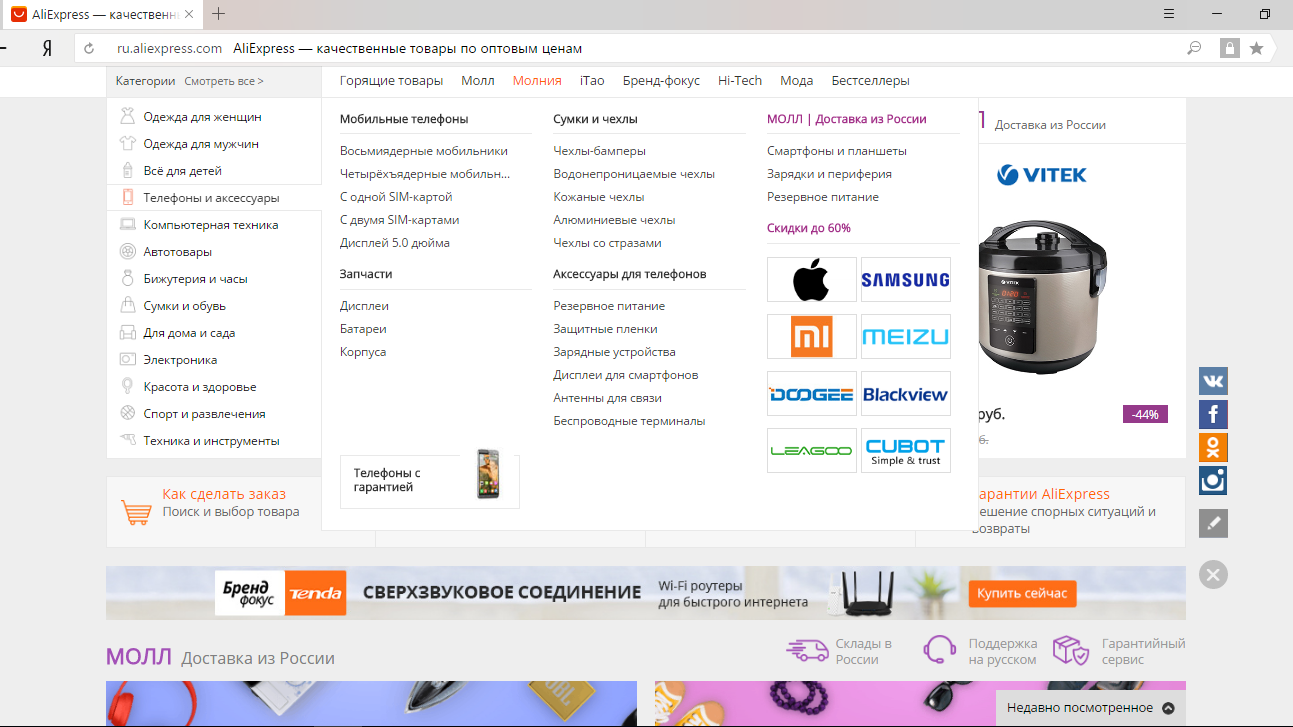Switch to the 'Молл' tab
This screenshot has height=727, width=1293.
coord(478,81)
